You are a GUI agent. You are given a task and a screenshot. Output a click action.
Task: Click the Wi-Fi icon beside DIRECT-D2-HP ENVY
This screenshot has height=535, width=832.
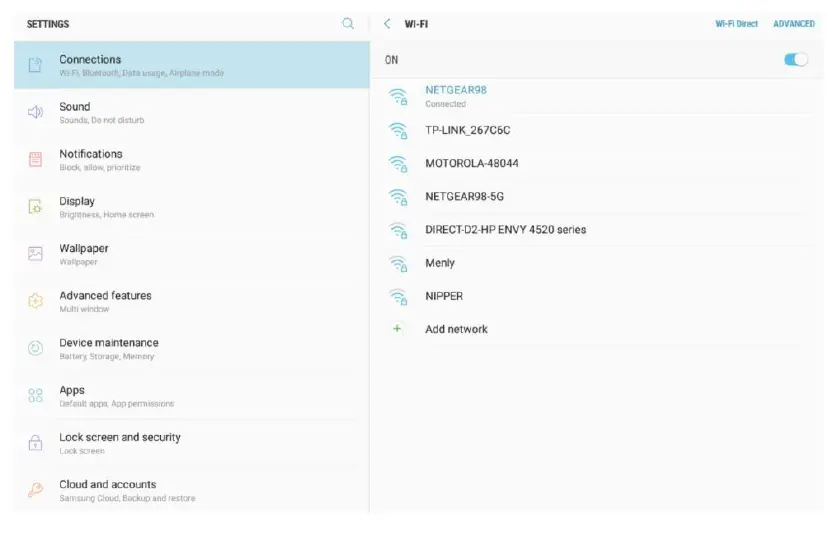point(398,230)
